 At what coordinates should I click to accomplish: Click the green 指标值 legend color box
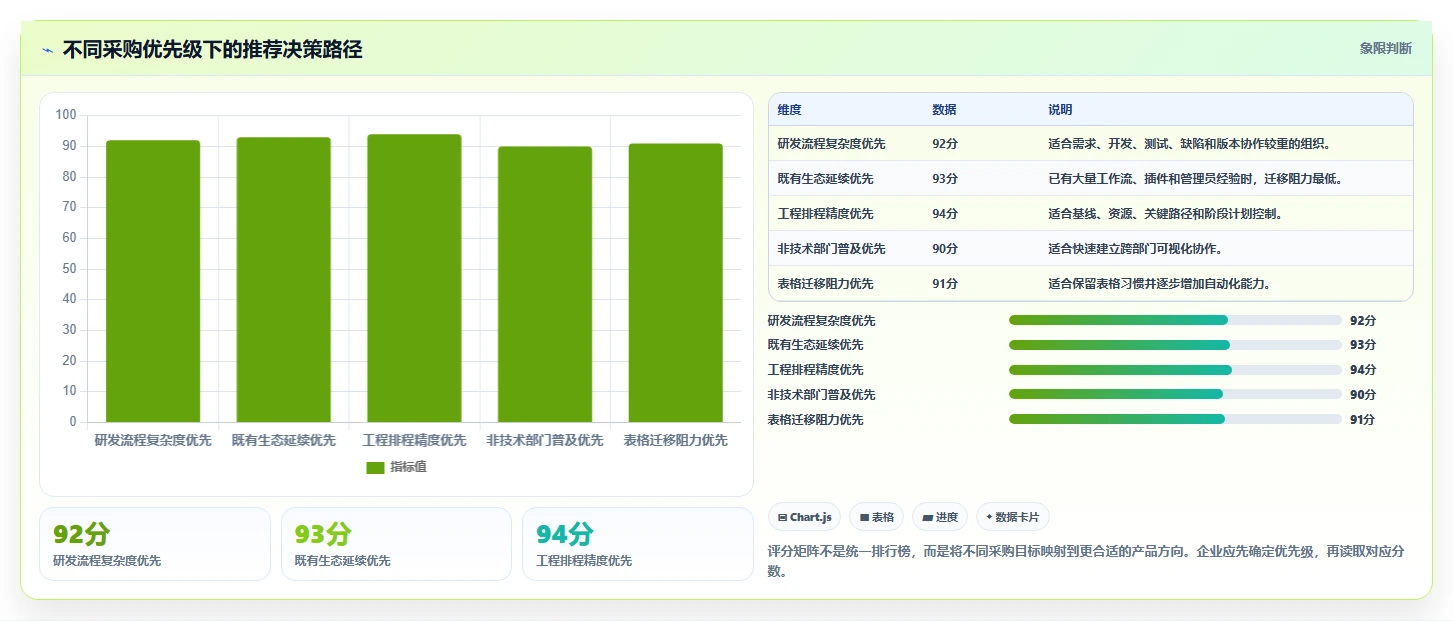coord(375,467)
